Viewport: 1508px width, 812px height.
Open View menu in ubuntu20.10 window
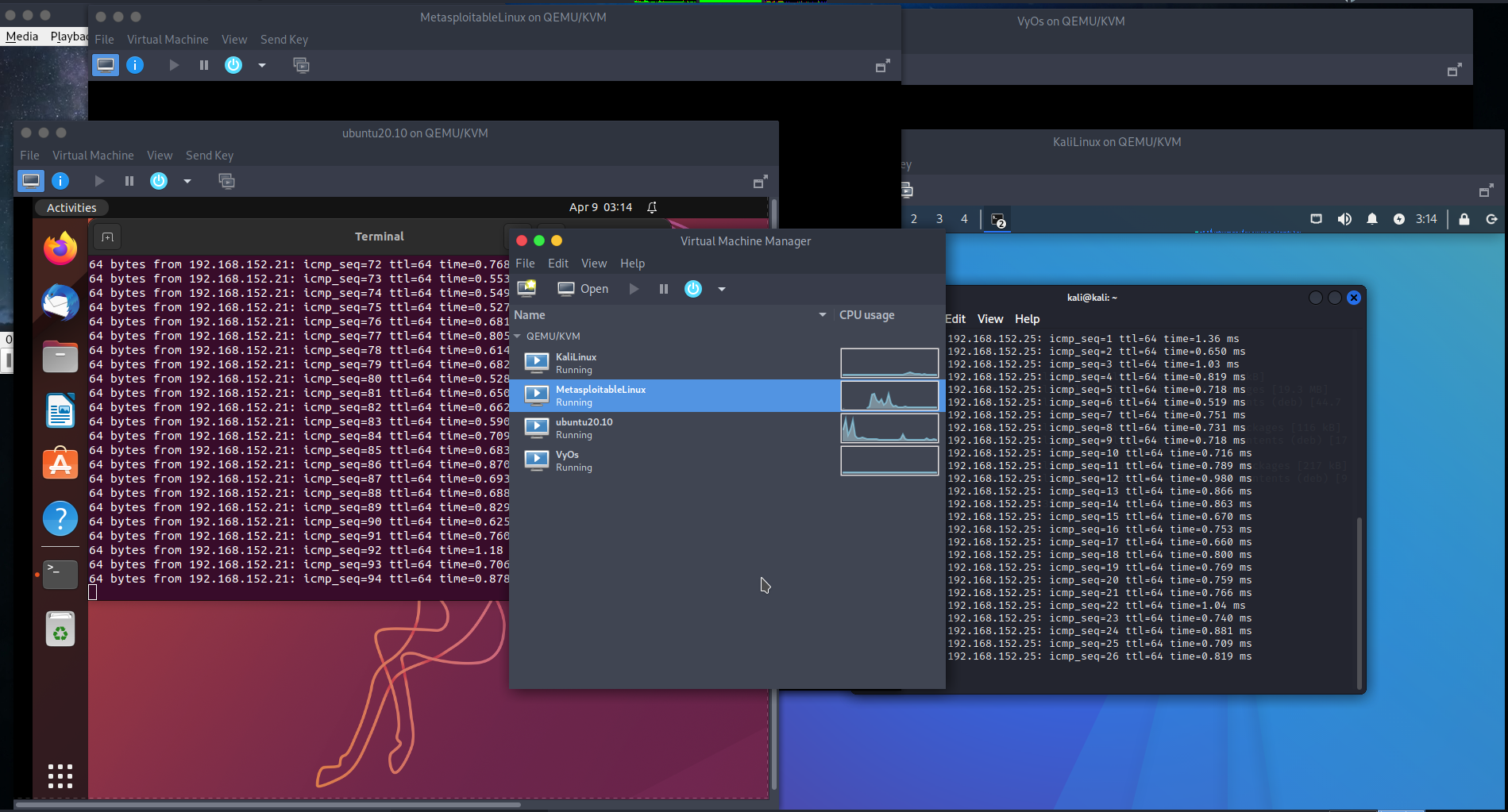[160, 156]
